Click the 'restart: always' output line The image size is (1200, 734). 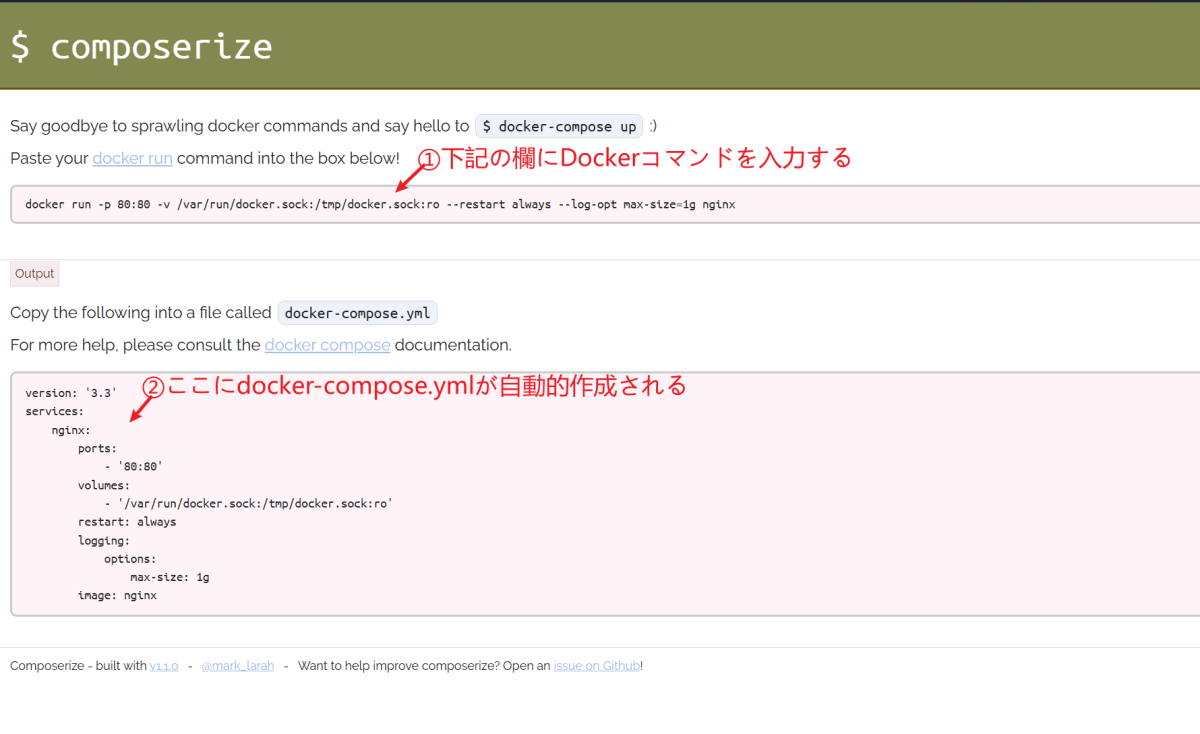(127, 522)
